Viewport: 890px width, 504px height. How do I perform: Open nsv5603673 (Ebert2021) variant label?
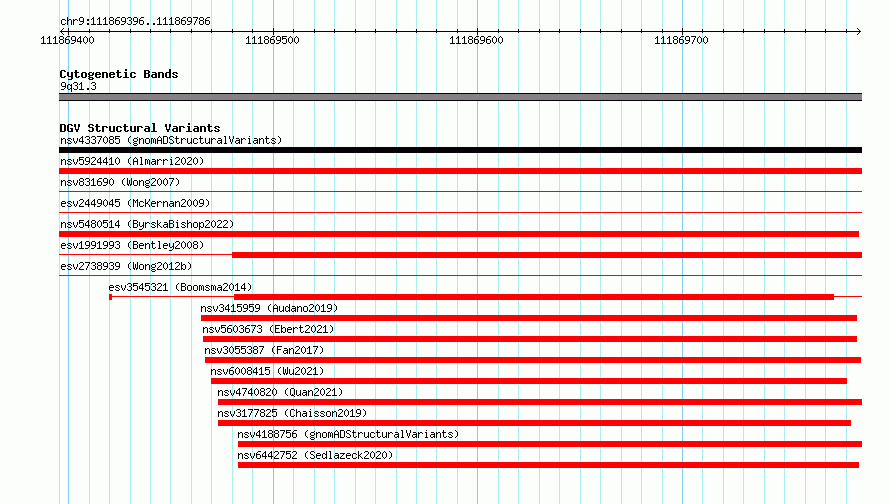[x=268, y=329]
